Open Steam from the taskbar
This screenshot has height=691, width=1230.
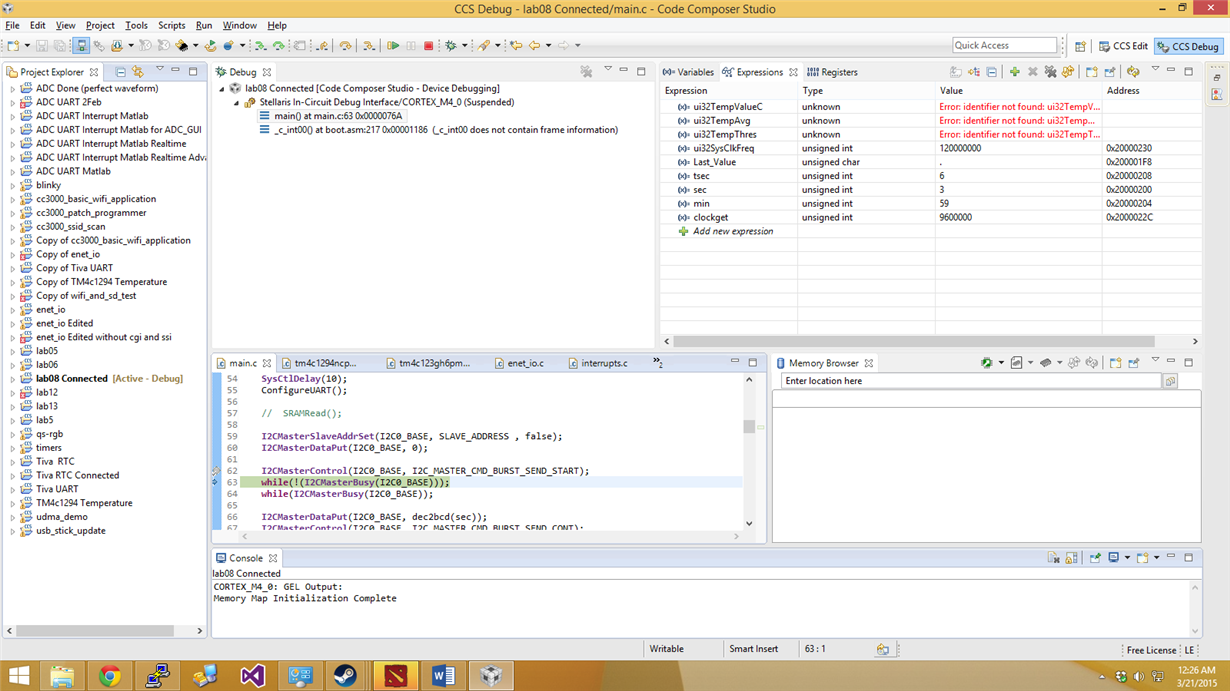coord(347,676)
